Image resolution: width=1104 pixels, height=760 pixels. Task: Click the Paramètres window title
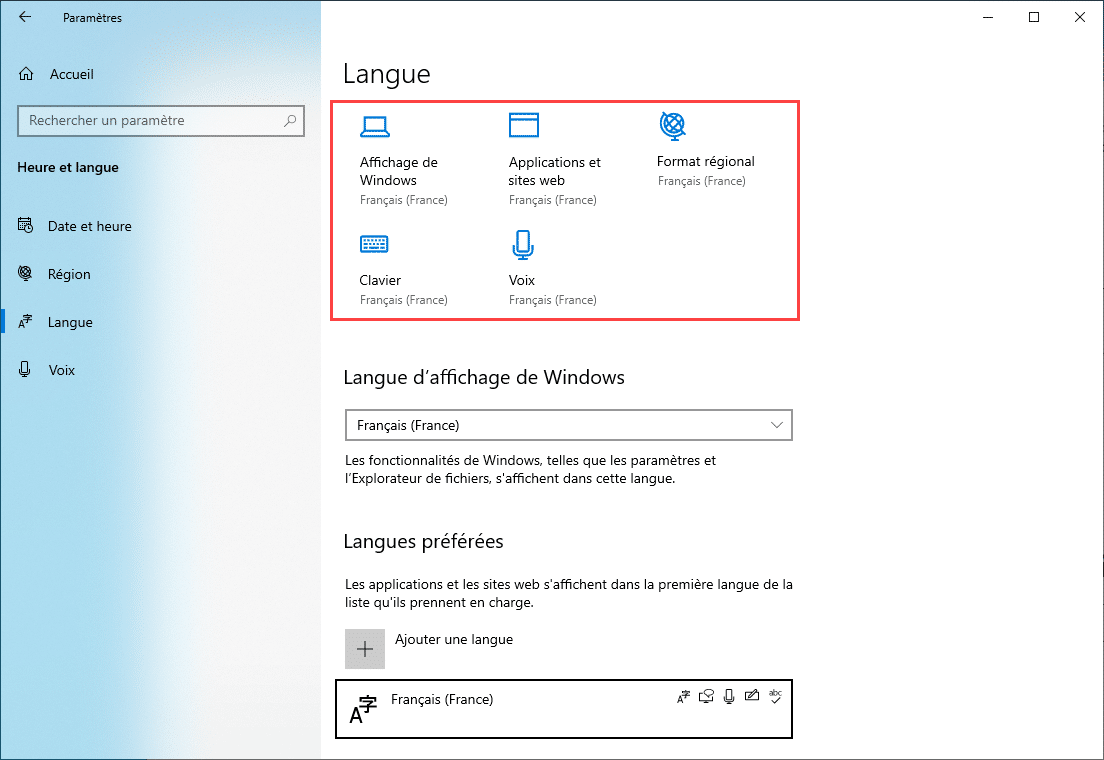(x=92, y=18)
